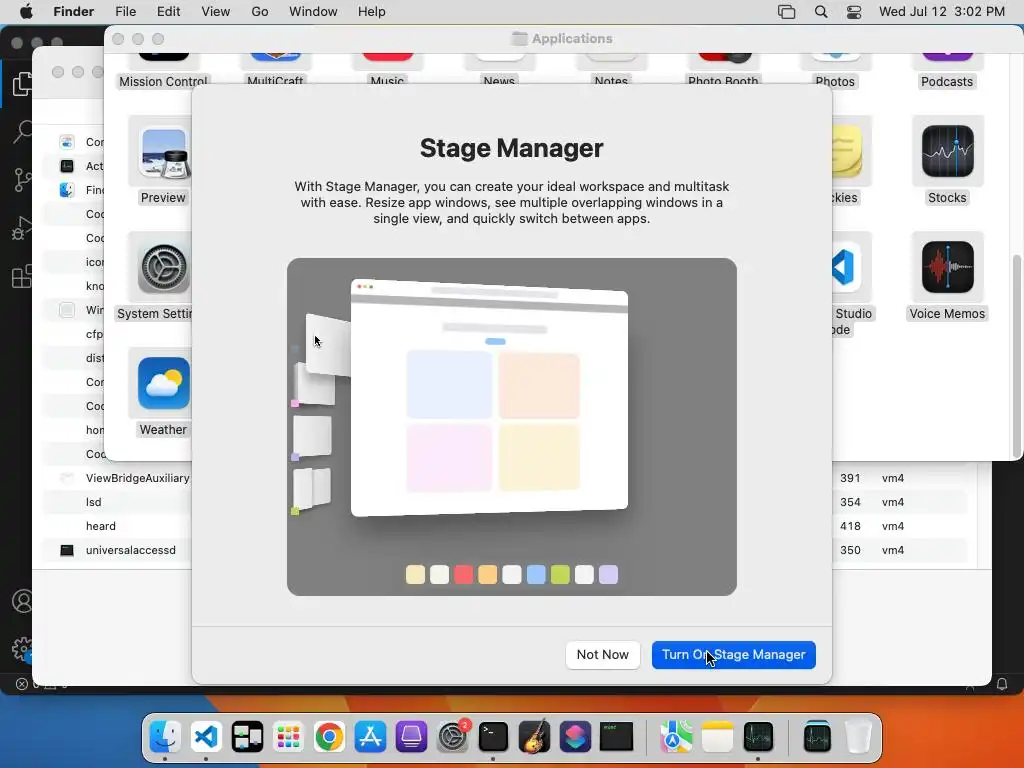Image resolution: width=1024 pixels, height=768 pixels.
Task: Open the Window menu
Action: (x=313, y=12)
